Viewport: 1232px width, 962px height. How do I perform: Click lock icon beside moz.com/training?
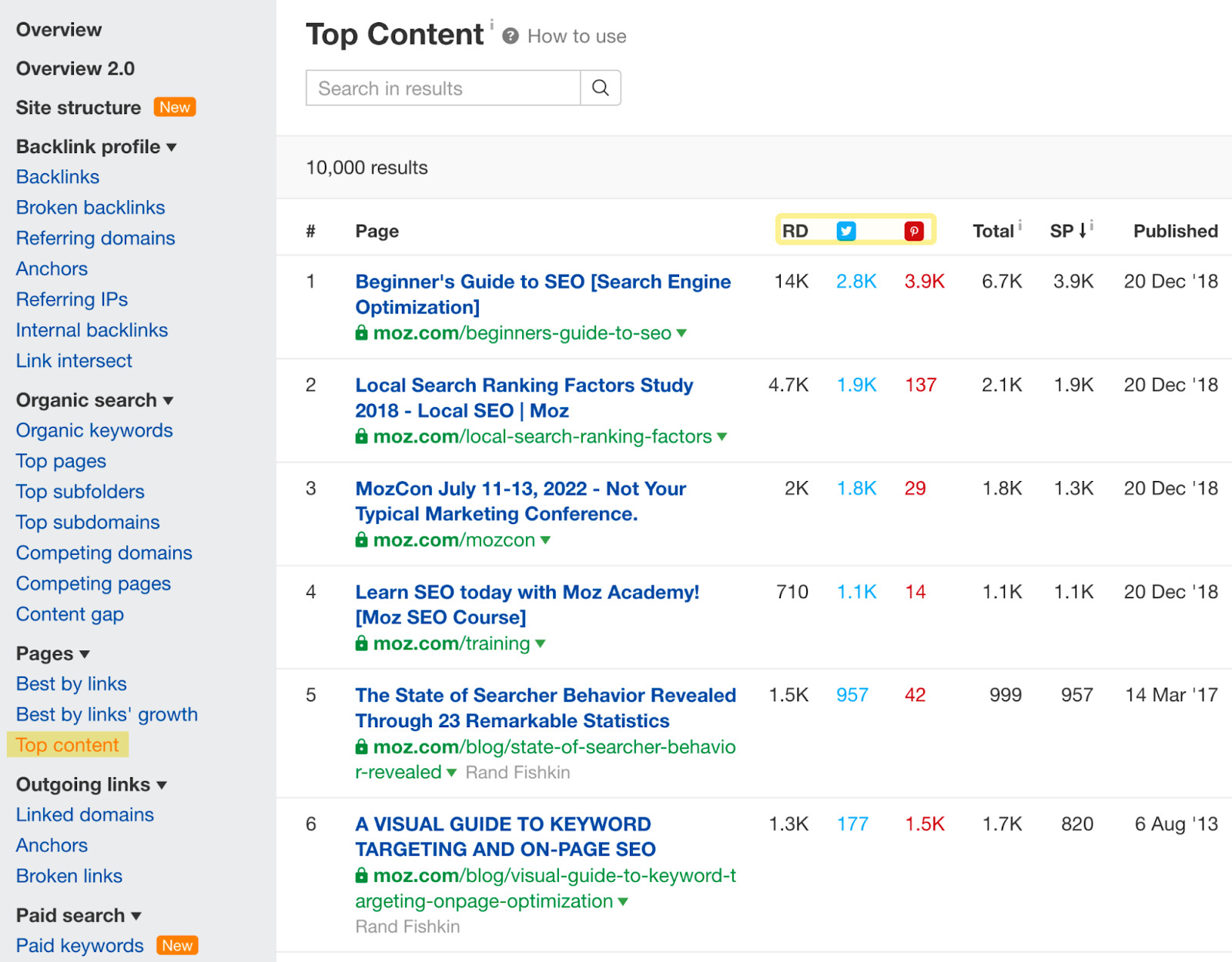pos(361,643)
